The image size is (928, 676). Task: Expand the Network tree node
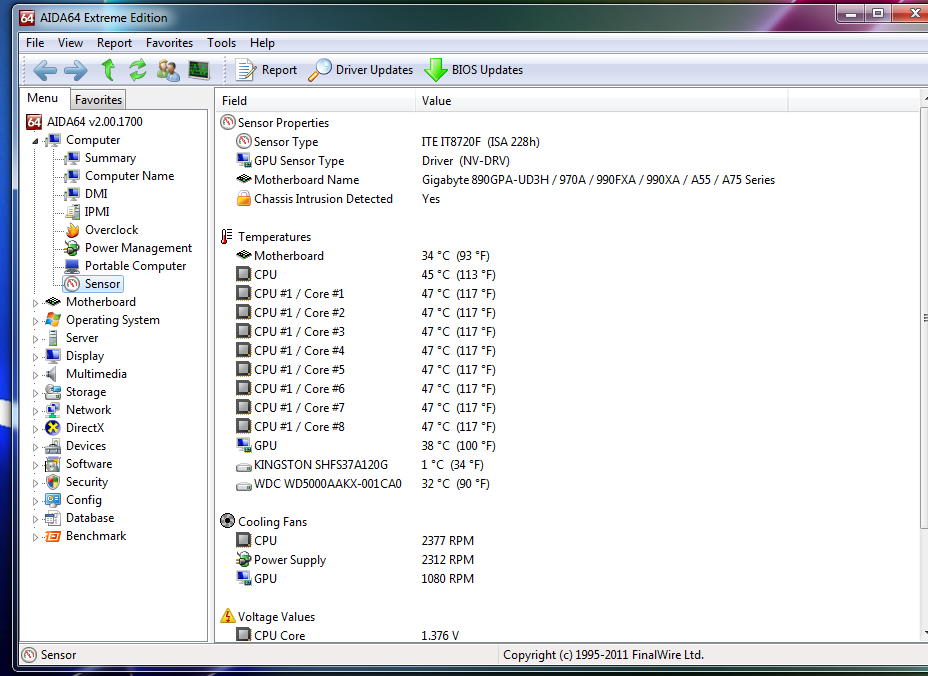(x=35, y=411)
